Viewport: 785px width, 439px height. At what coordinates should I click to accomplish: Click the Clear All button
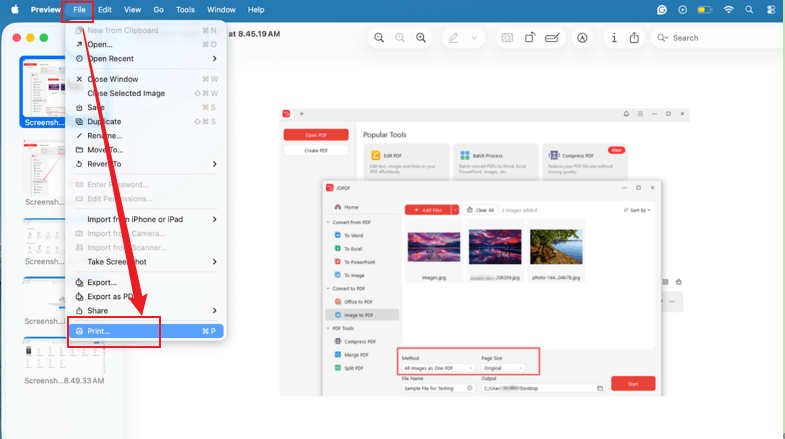click(x=480, y=210)
